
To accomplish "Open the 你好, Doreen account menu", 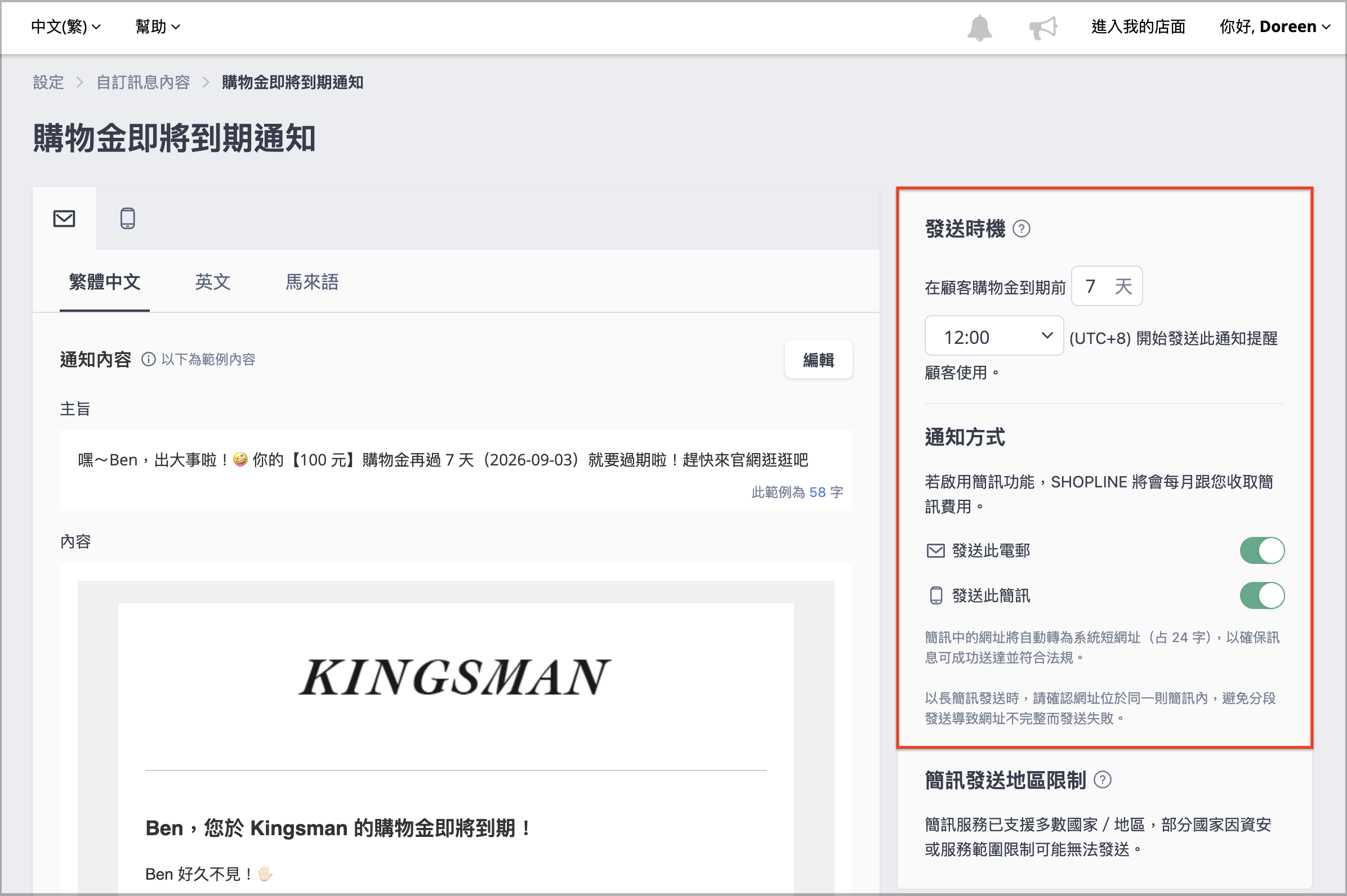I will pyautogui.click(x=1275, y=27).
